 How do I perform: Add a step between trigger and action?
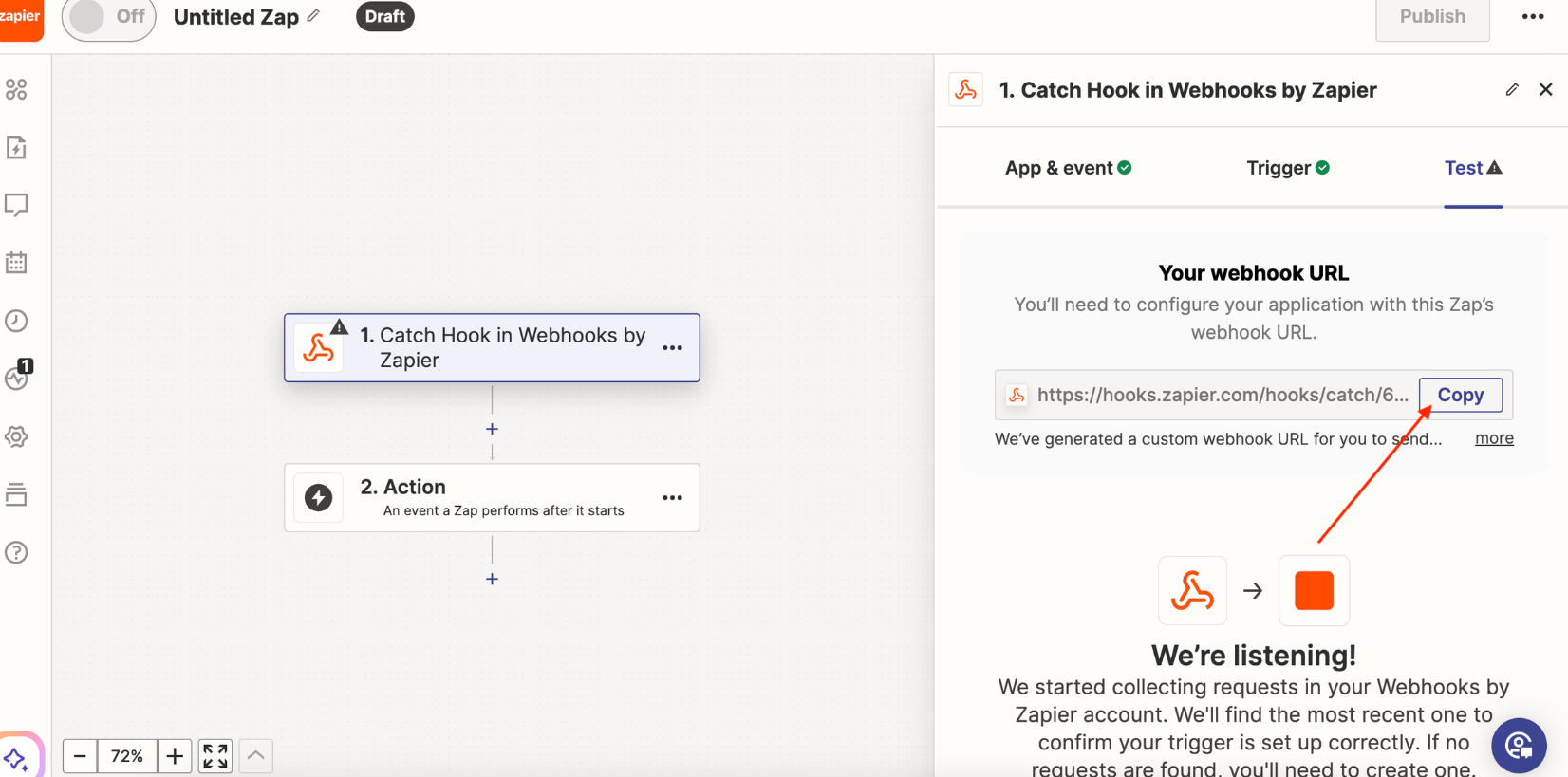pyautogui.click(x=492, y=429)
